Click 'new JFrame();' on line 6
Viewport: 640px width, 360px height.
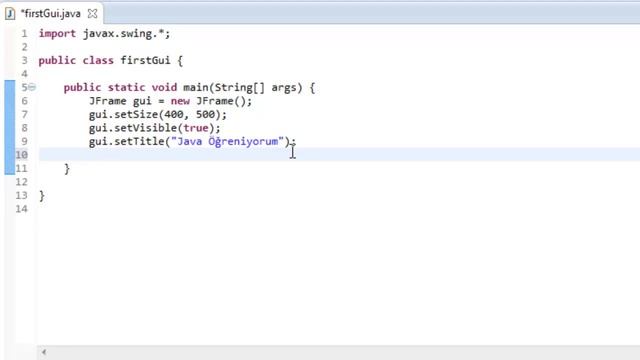[x=211, y=101]
